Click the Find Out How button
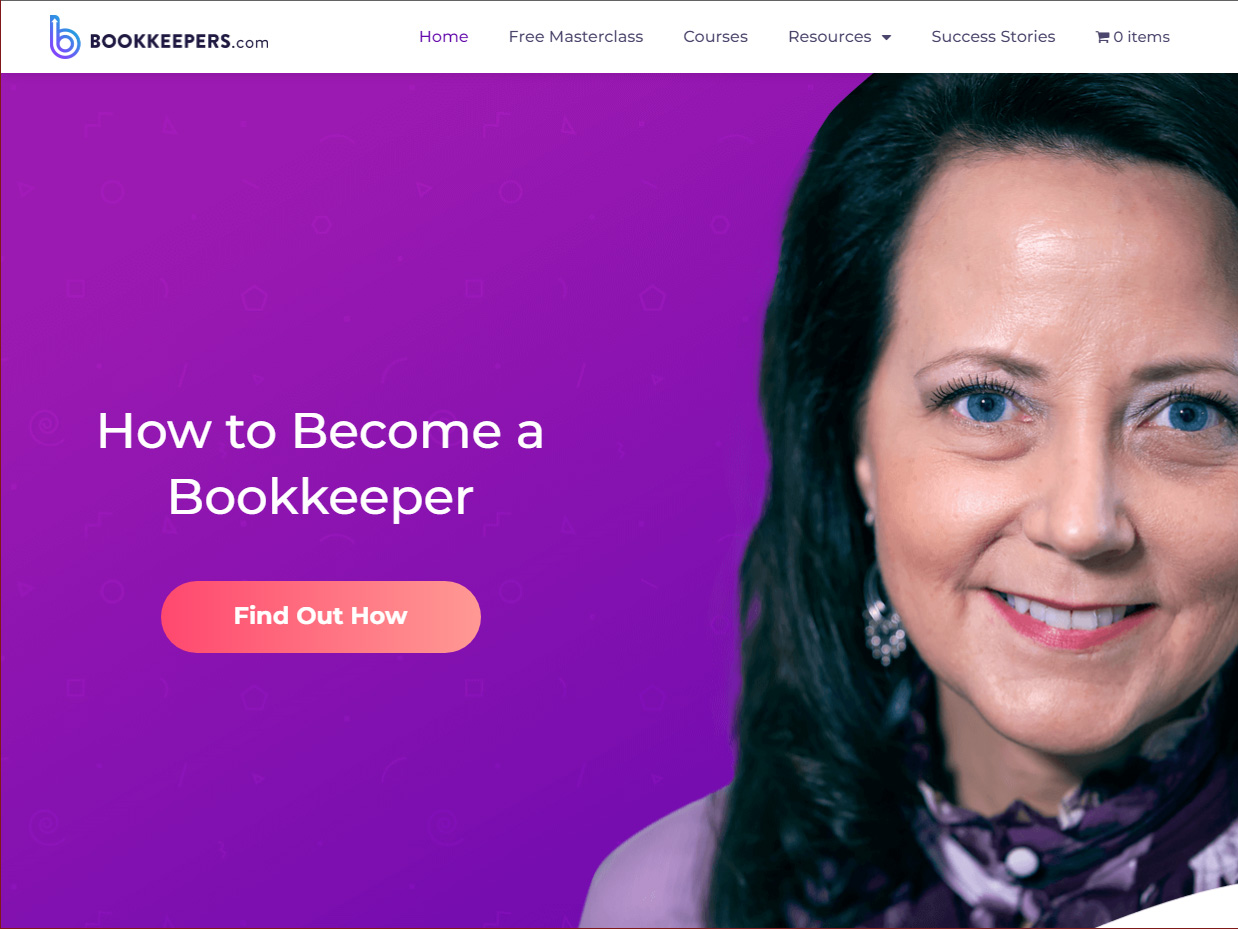Image resolution: width=1238 pixels, height=929 pixels. (321, 616)
